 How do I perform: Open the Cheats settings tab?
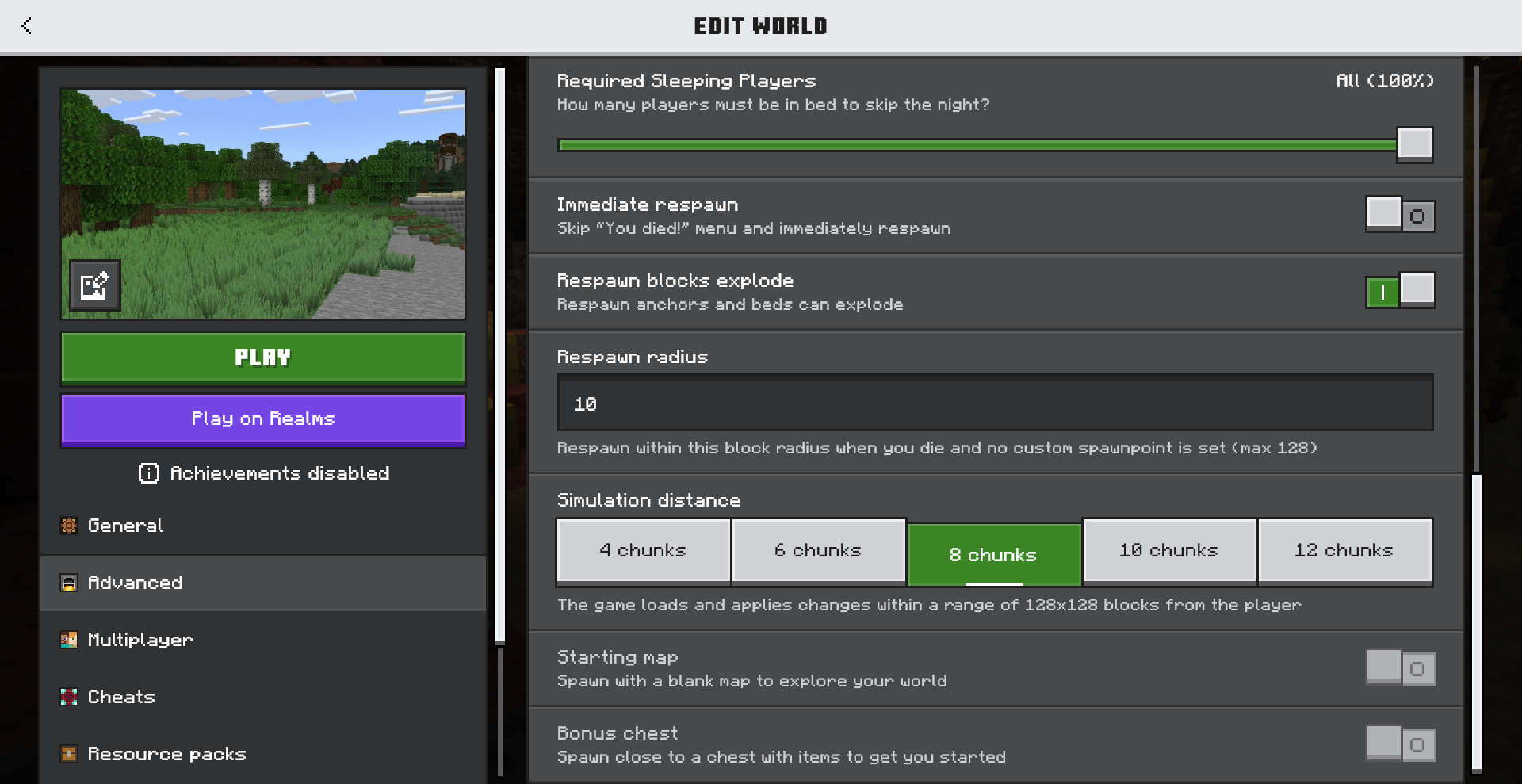tap(263, 697)
